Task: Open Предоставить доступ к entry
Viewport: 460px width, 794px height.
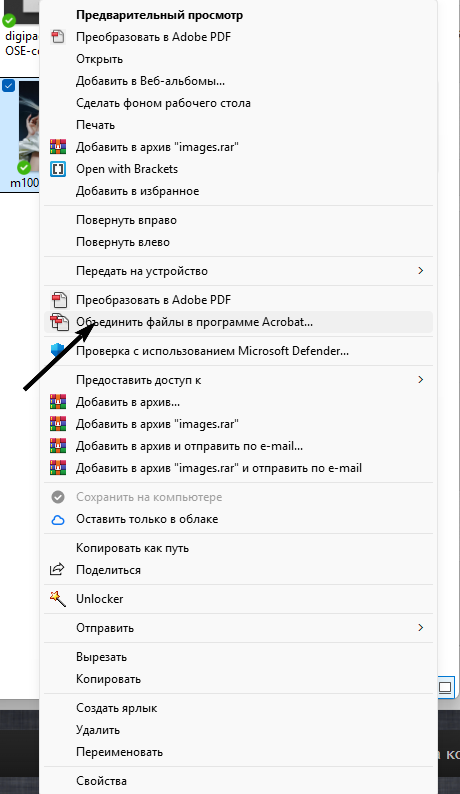Action: (x=239, y=380)
